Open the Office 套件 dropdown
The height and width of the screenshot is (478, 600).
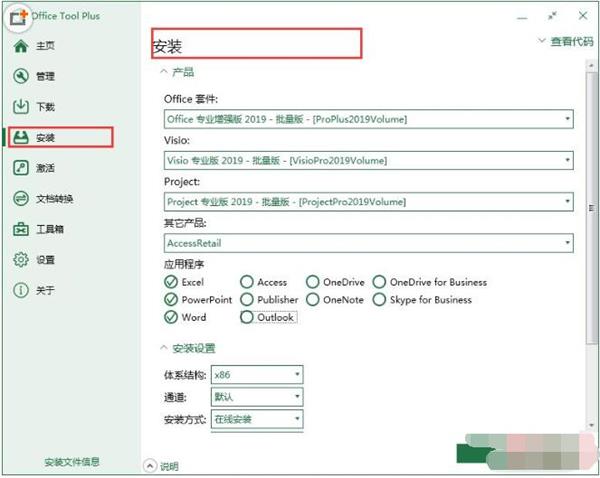(368, 119)
